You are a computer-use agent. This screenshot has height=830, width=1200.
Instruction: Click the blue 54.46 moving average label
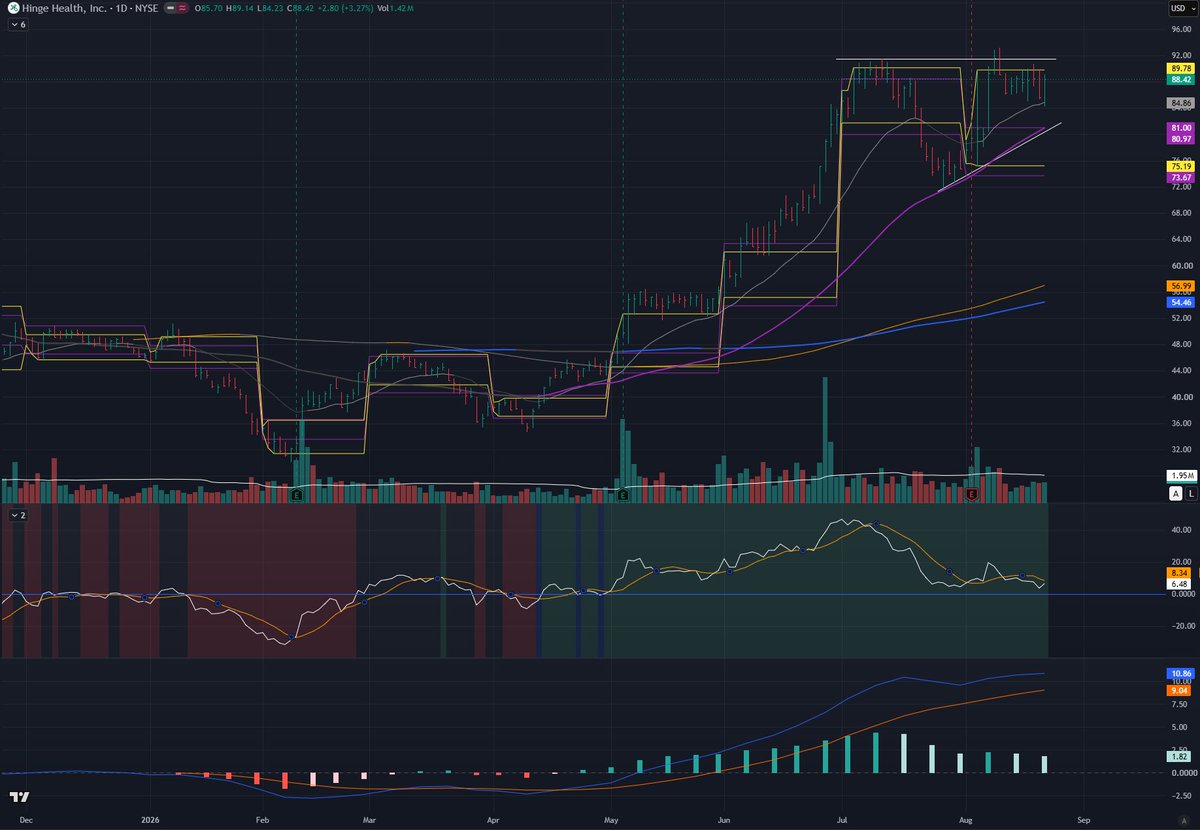point(1180,302)
